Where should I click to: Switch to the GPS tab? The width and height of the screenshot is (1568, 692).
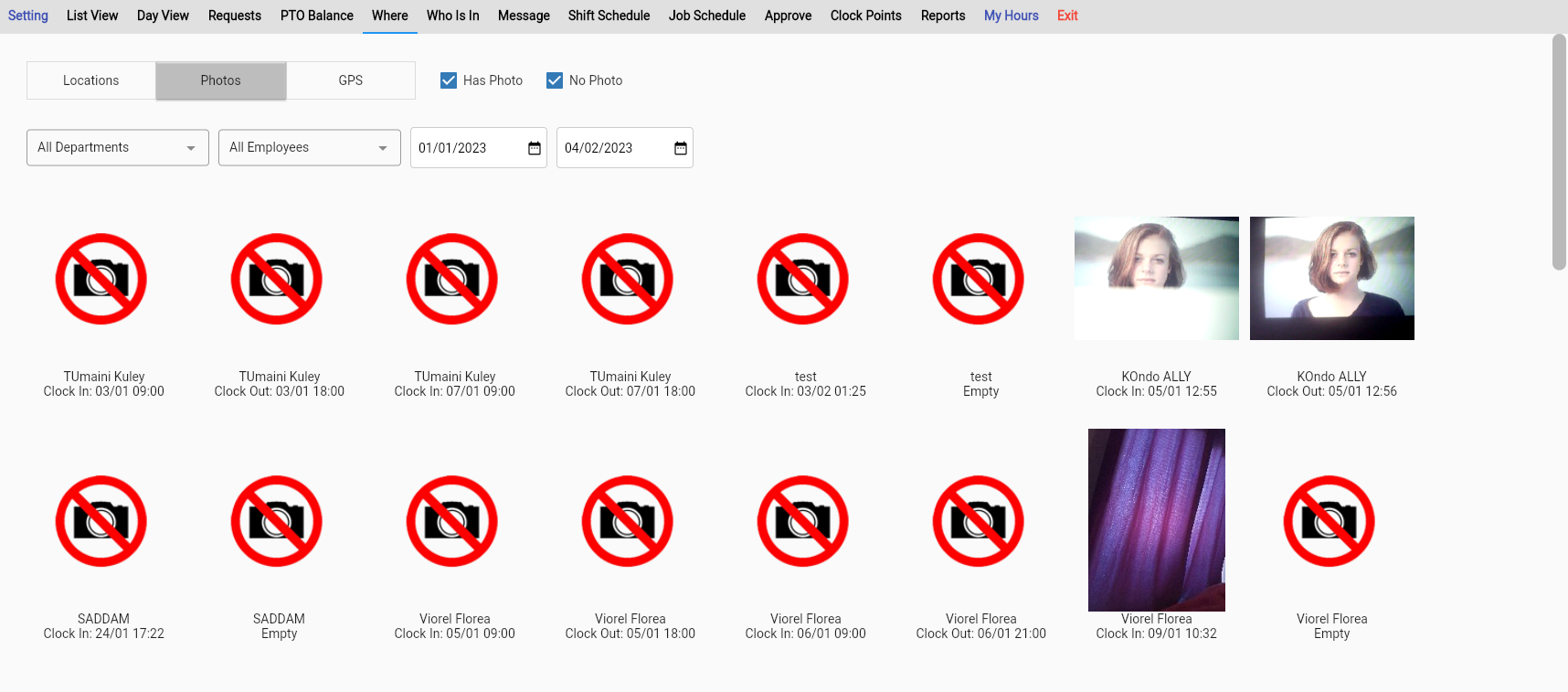[x=351, y=80]
